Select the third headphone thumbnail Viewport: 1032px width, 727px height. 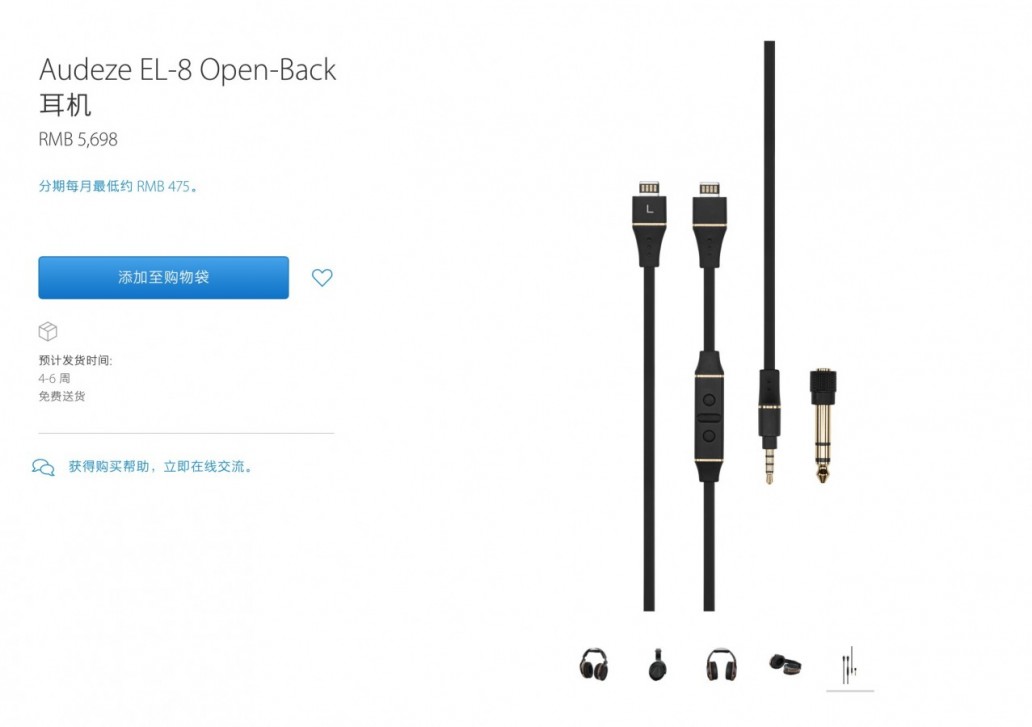pyautogui.click(x=721, y=664)
